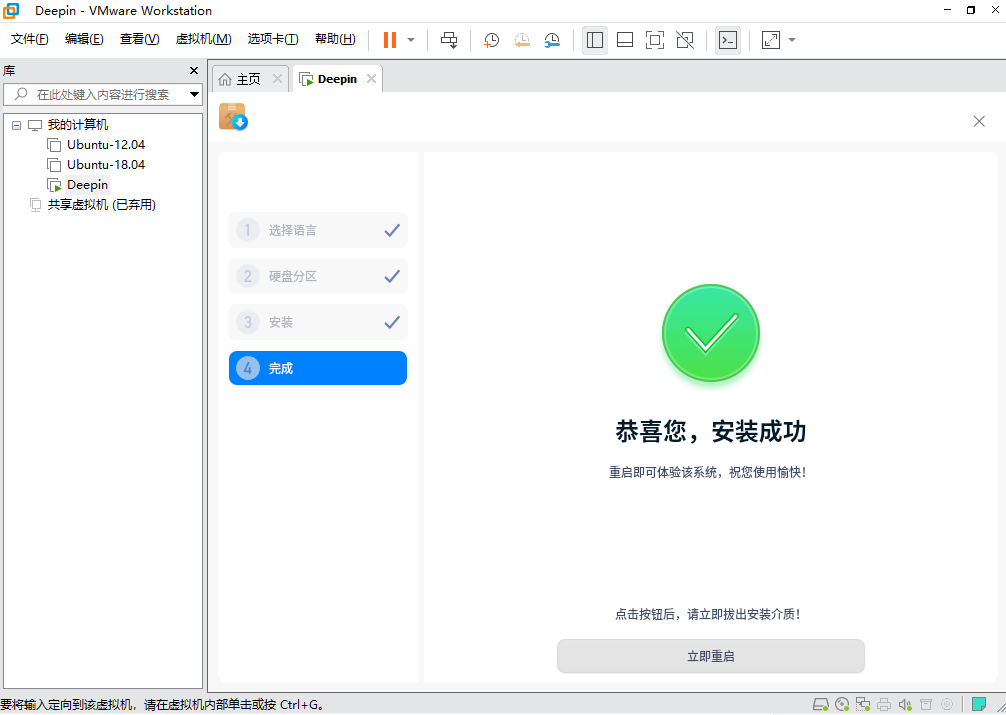Close the 库 library panel

coord(194,71)
